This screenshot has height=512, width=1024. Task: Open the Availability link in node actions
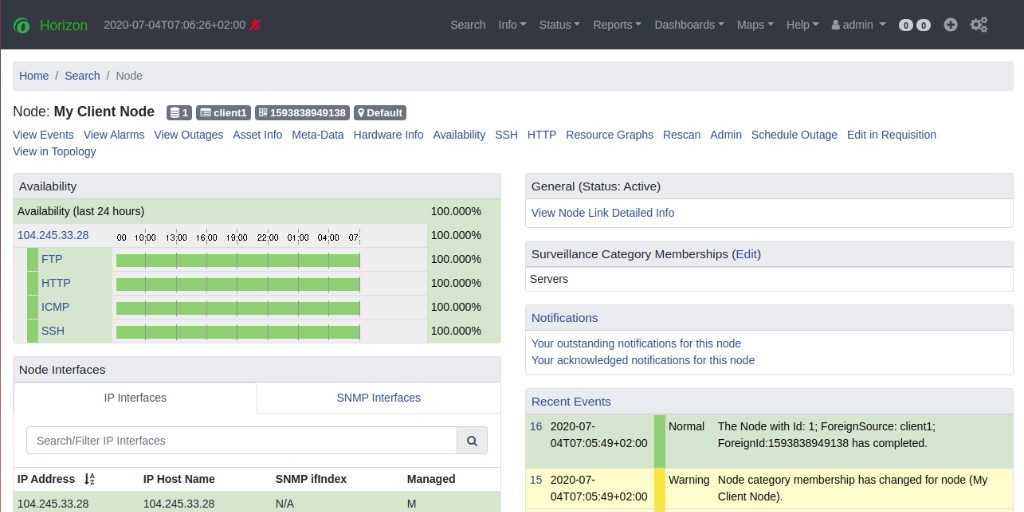pyautogui.click(x=459, y=135)
